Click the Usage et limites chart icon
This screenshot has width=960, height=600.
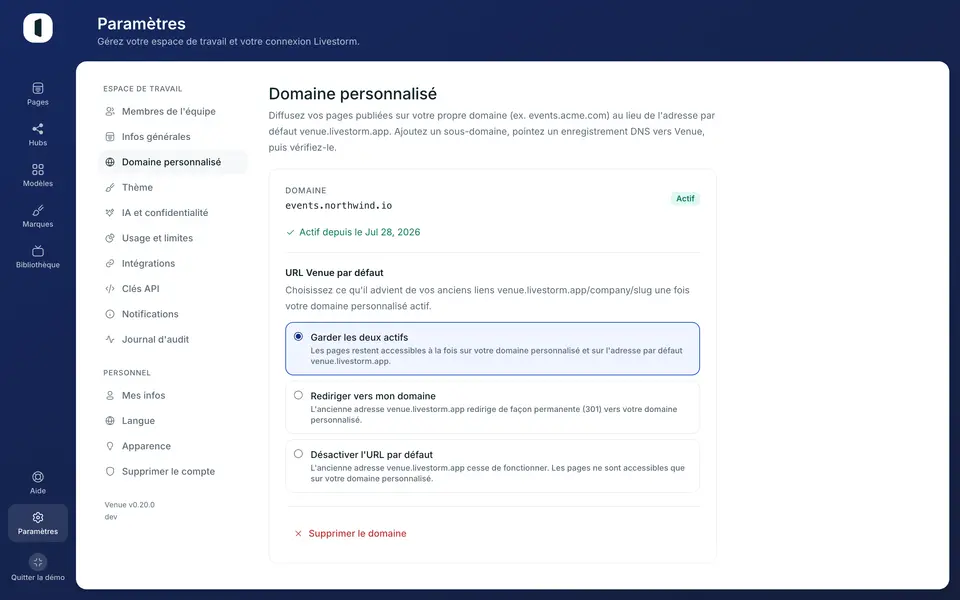click(x=110, y=238)
